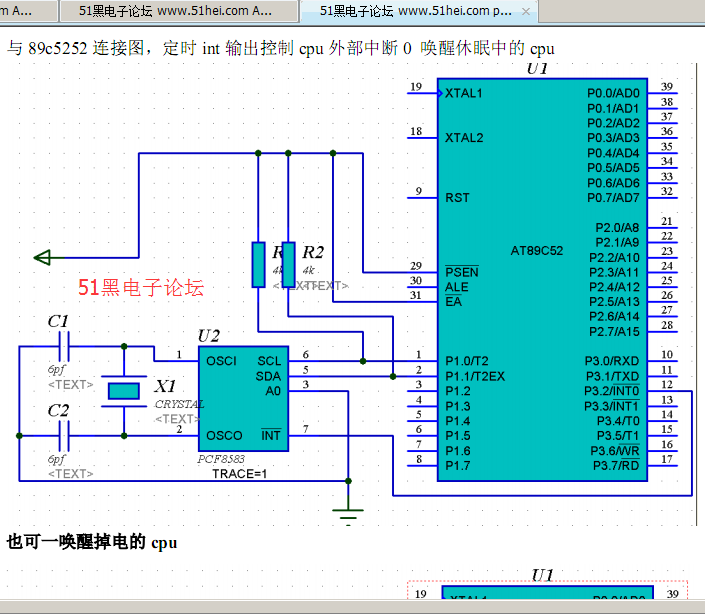Click the R2 resistor name label

(313, 253)
